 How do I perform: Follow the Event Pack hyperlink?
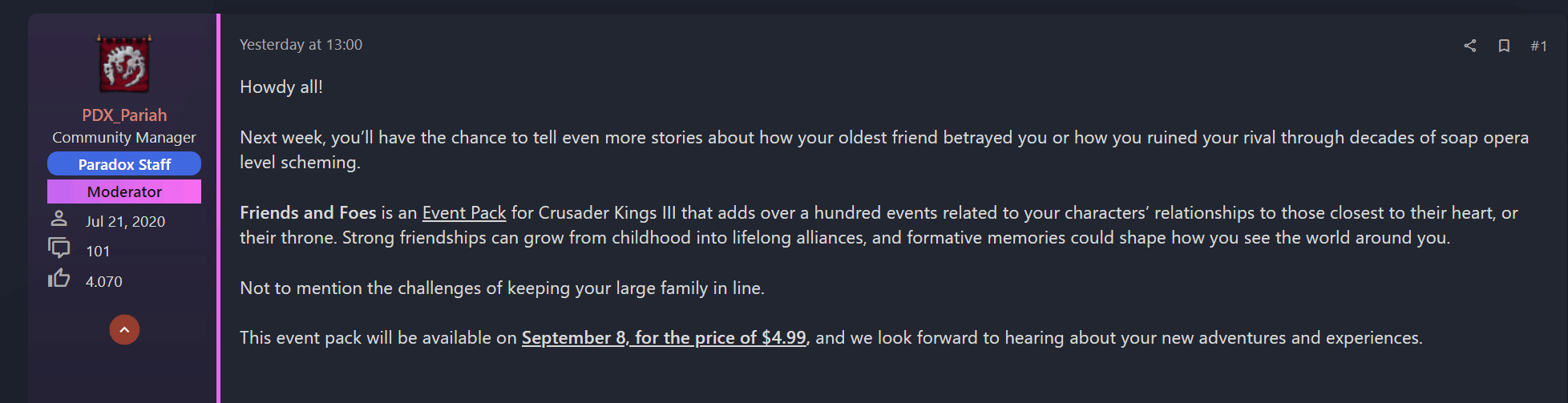[463, 212]
